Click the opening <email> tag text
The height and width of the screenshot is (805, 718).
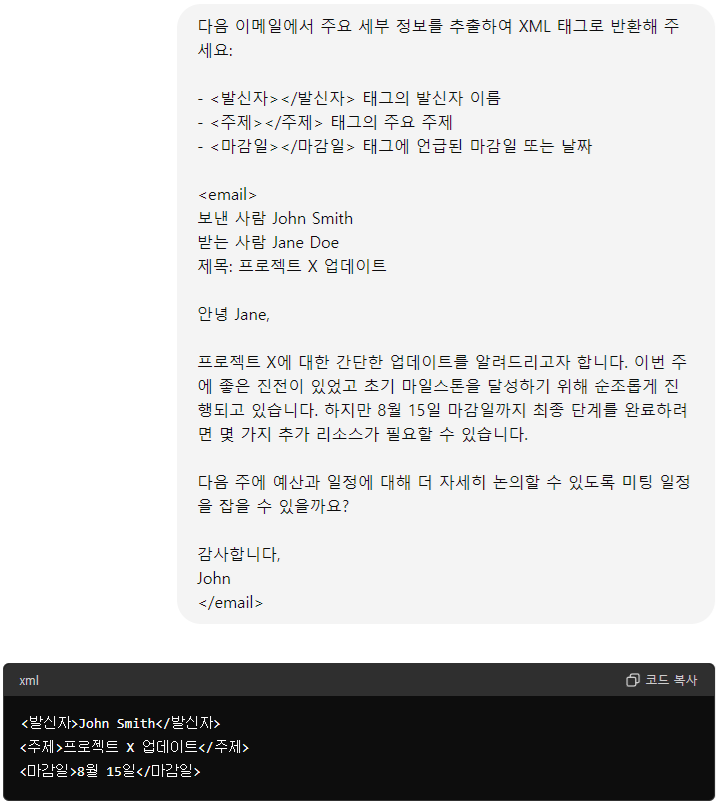tap(227, 194)
